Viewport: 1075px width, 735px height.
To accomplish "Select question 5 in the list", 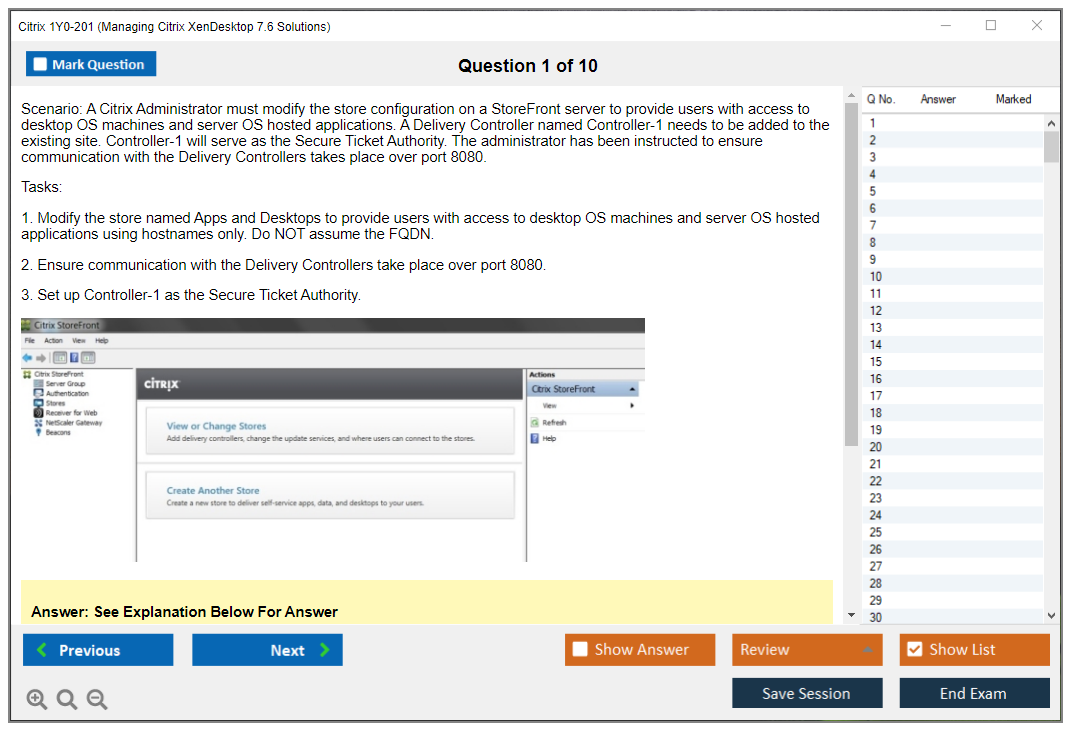I will [873, 191].
